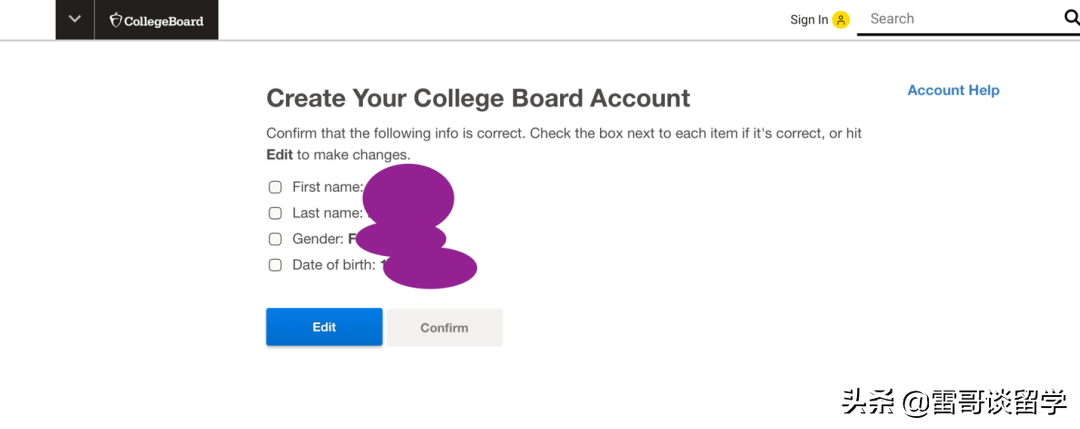Tick the Gender checkbox

click(x=275, y=239)
